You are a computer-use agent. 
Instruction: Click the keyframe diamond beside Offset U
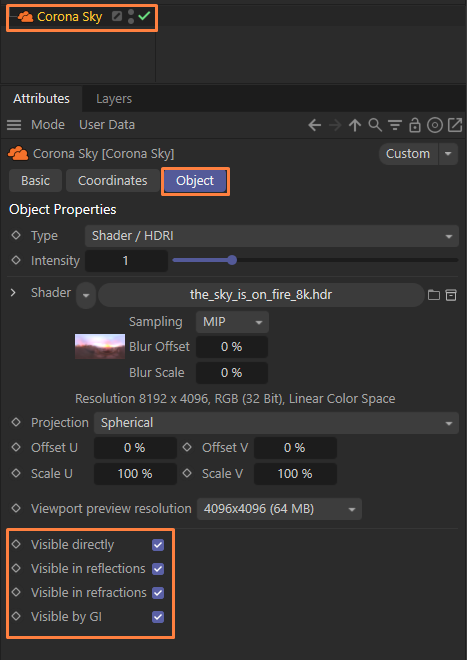click(x=16, y=447)
